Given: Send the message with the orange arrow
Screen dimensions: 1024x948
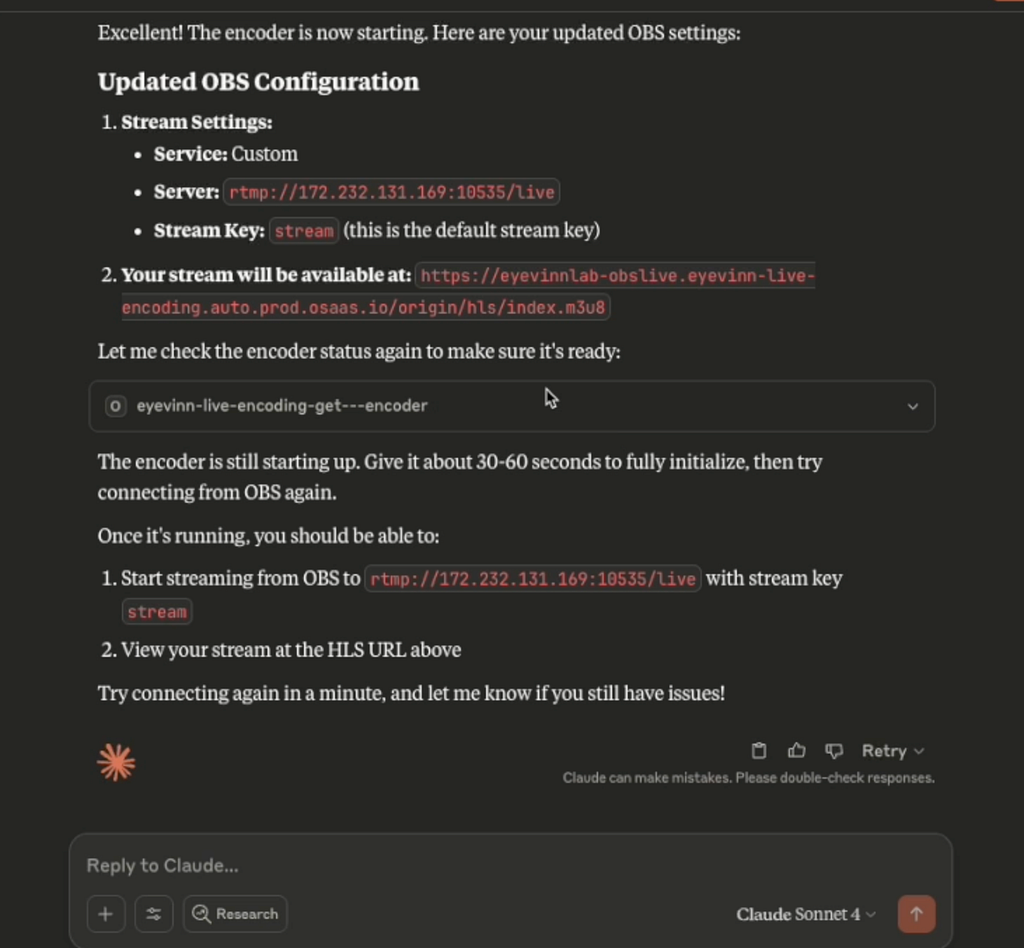Looking at the screenshot, I should coord(916,913).
